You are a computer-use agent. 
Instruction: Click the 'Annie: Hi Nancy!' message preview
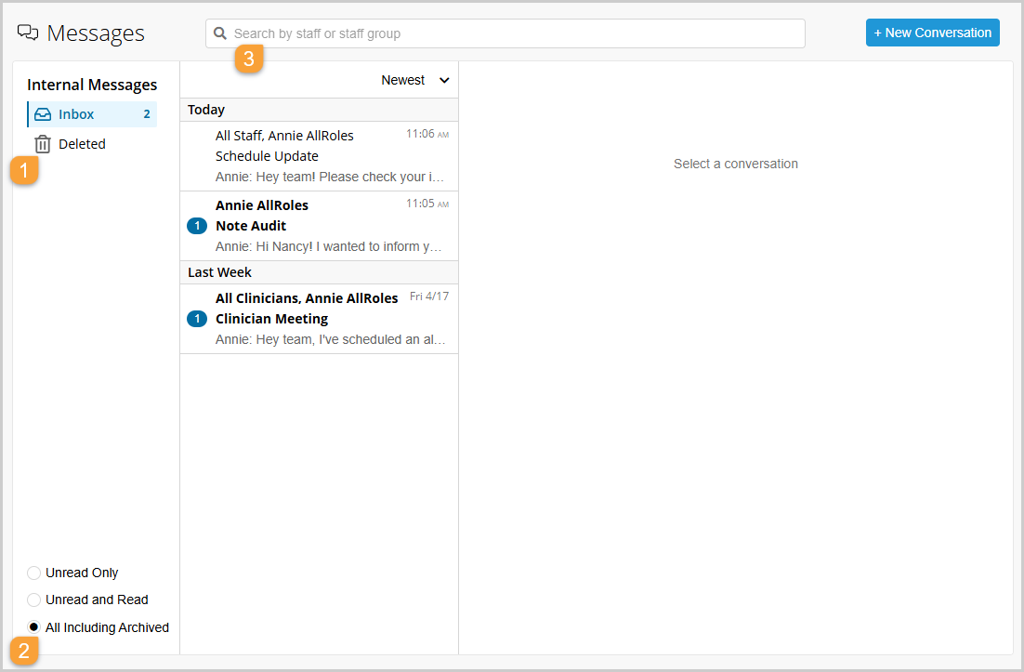[x=328, y=247]
